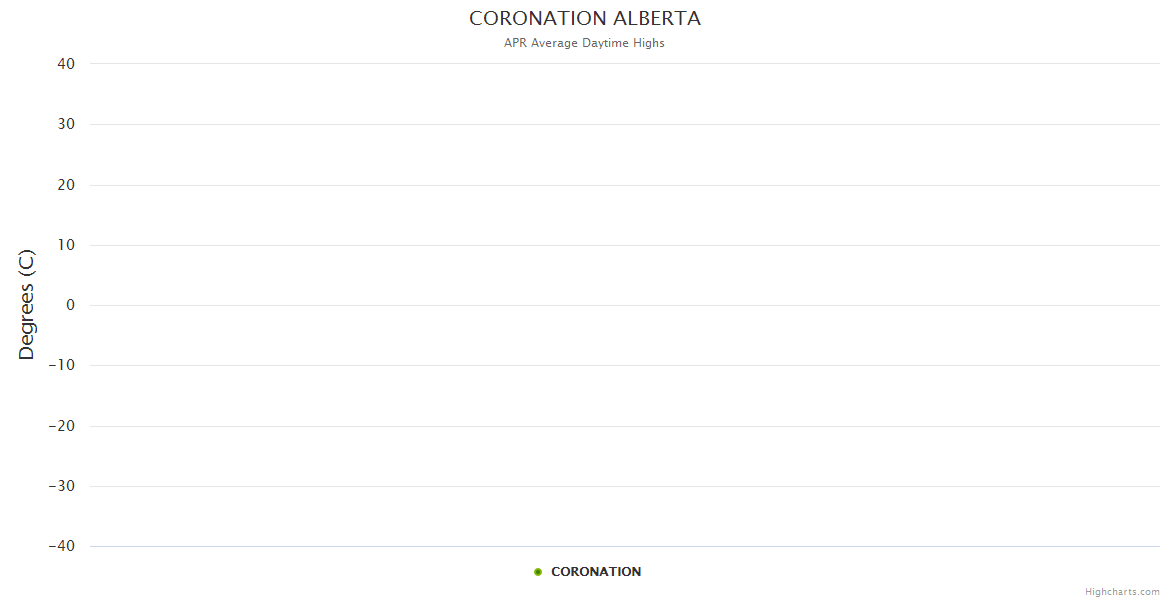1170x600 pixels.
Task: Click the word Degrees on the axis
Action: [27, 322]
